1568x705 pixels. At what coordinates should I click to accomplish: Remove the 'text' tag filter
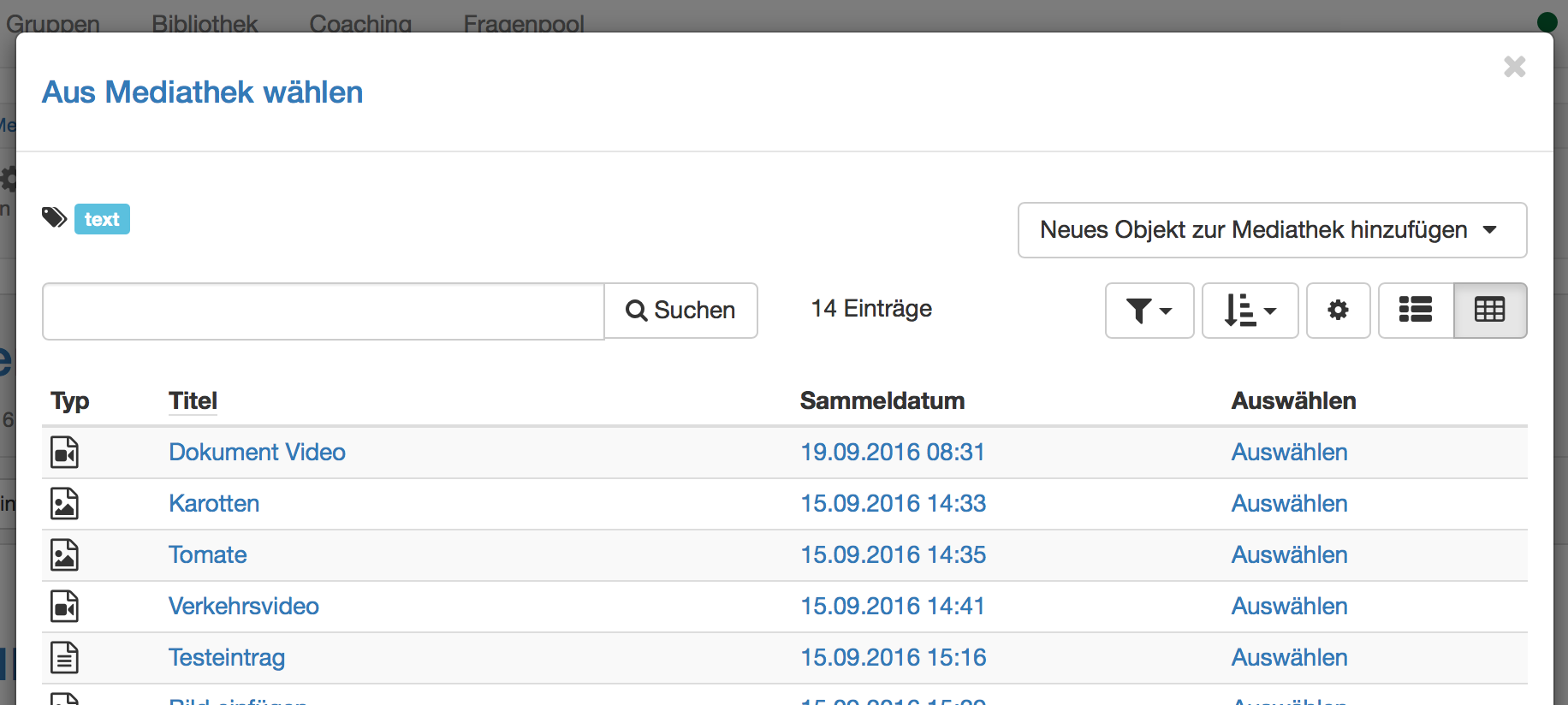(102, 219)
